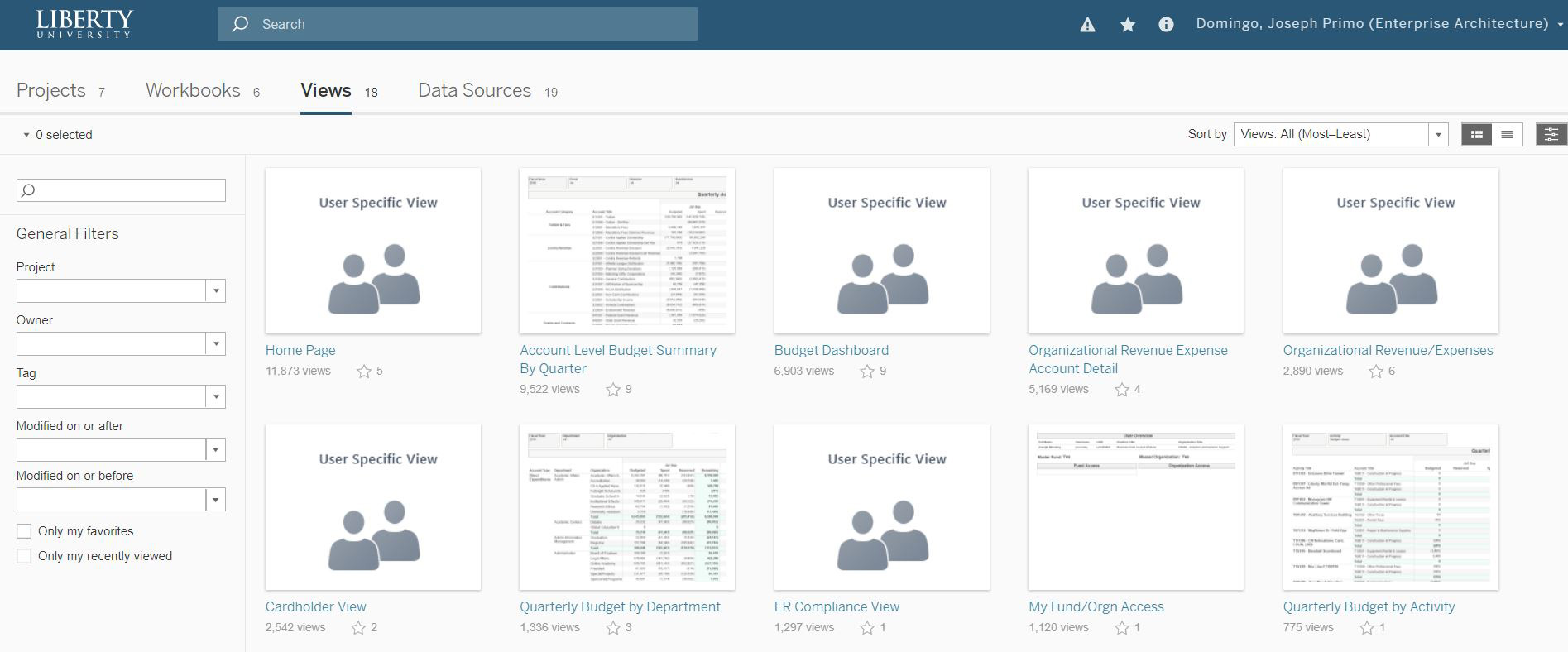This screenshot has width=1568, height=652.
Task: Click Quarterly Budget by Activity thumbnail
Action: (1391, 508)
